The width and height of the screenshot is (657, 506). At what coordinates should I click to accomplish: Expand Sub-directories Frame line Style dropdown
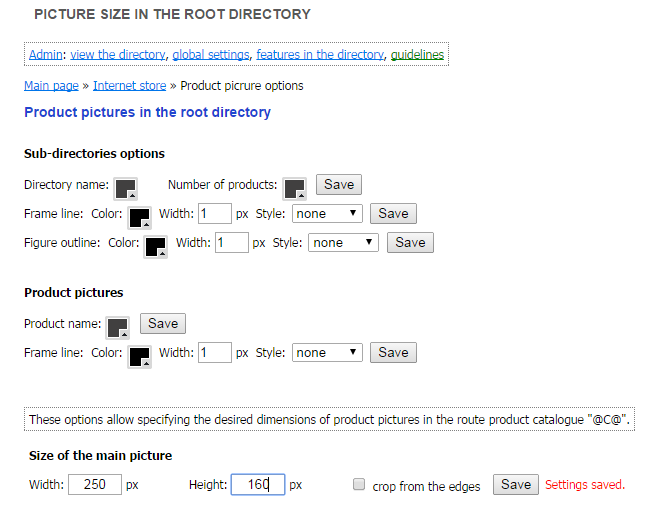pyautogui.click(x=327, y=214)
